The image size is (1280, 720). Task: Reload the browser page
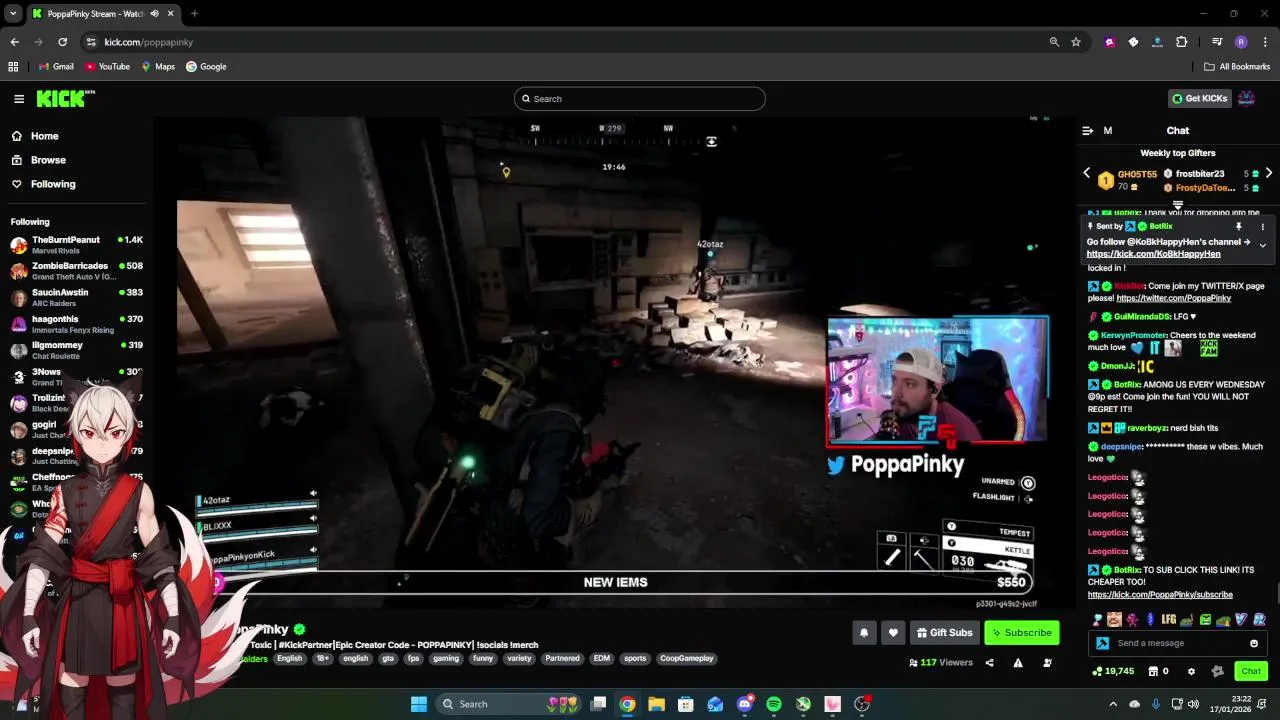pos(62,42)
